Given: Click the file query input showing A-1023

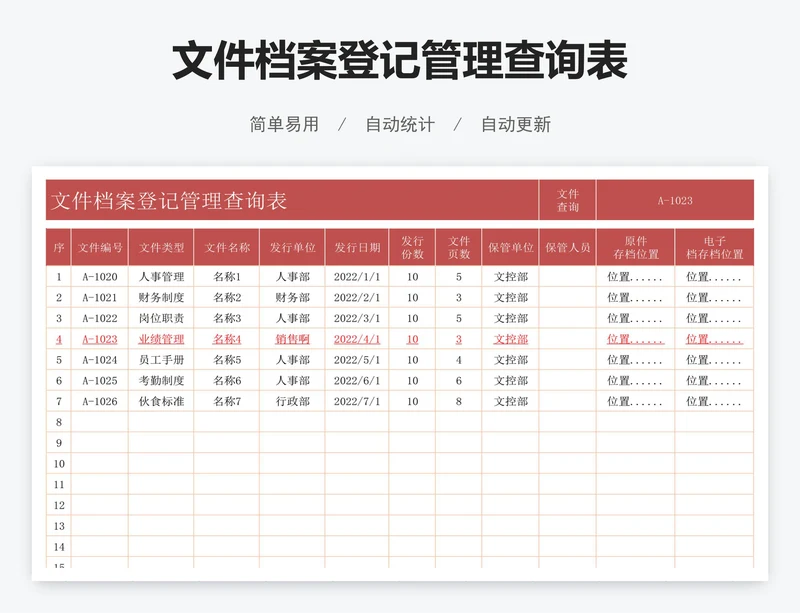Looking at the screenshot, I should tap(675, 200).
